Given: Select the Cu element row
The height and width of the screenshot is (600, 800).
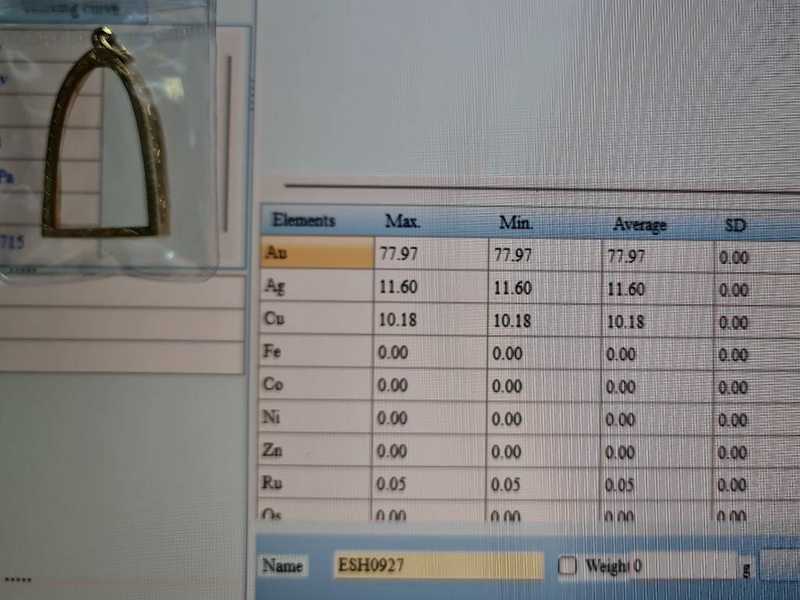Looking at the screenshot, I should 315,320.
